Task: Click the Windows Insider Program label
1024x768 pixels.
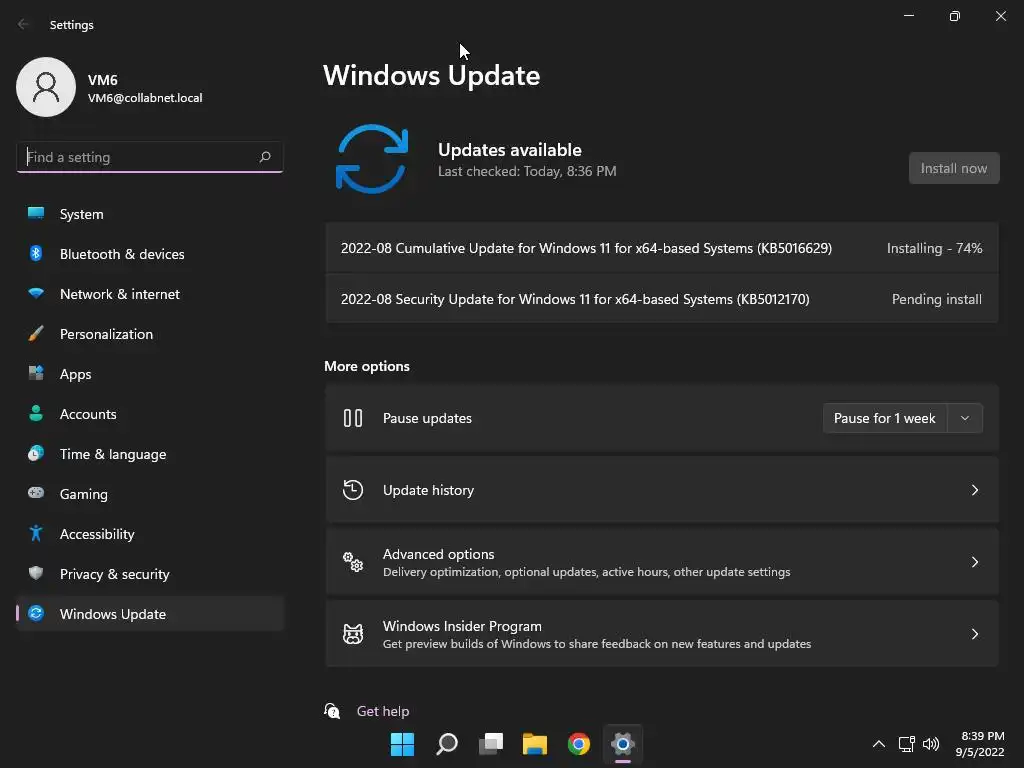Action: 462,626
